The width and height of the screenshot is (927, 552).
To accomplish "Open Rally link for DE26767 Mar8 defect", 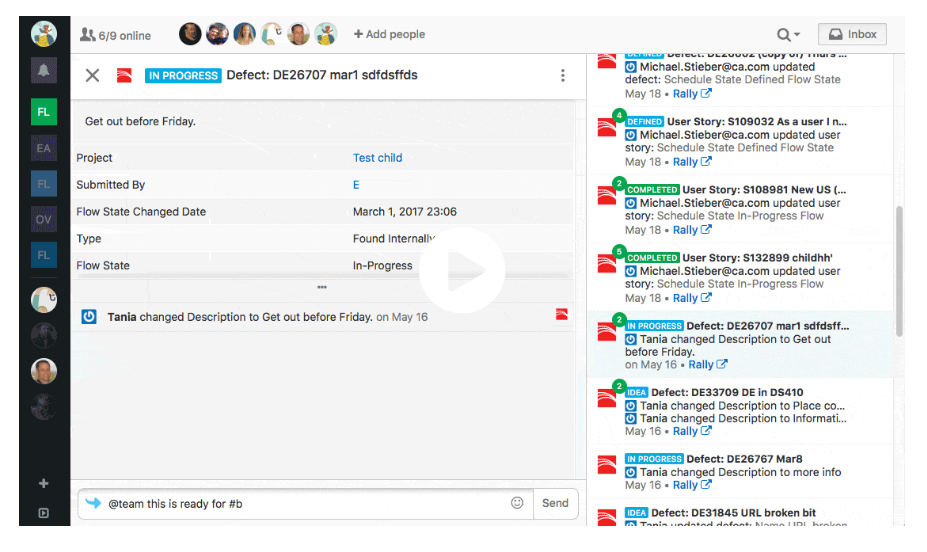I will click(692, 485).
